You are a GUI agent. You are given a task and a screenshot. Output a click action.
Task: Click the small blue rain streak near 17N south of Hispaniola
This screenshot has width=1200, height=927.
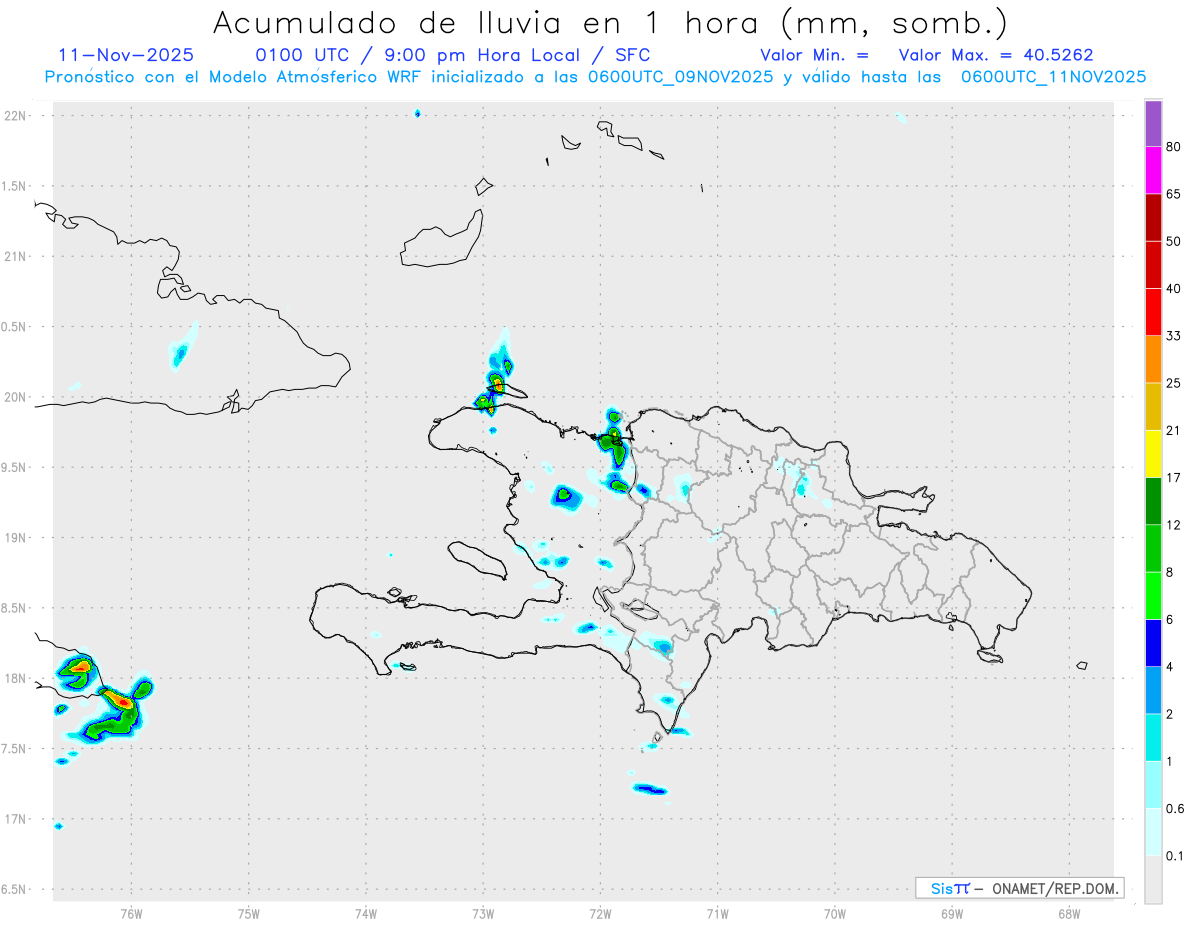point(650,790)
